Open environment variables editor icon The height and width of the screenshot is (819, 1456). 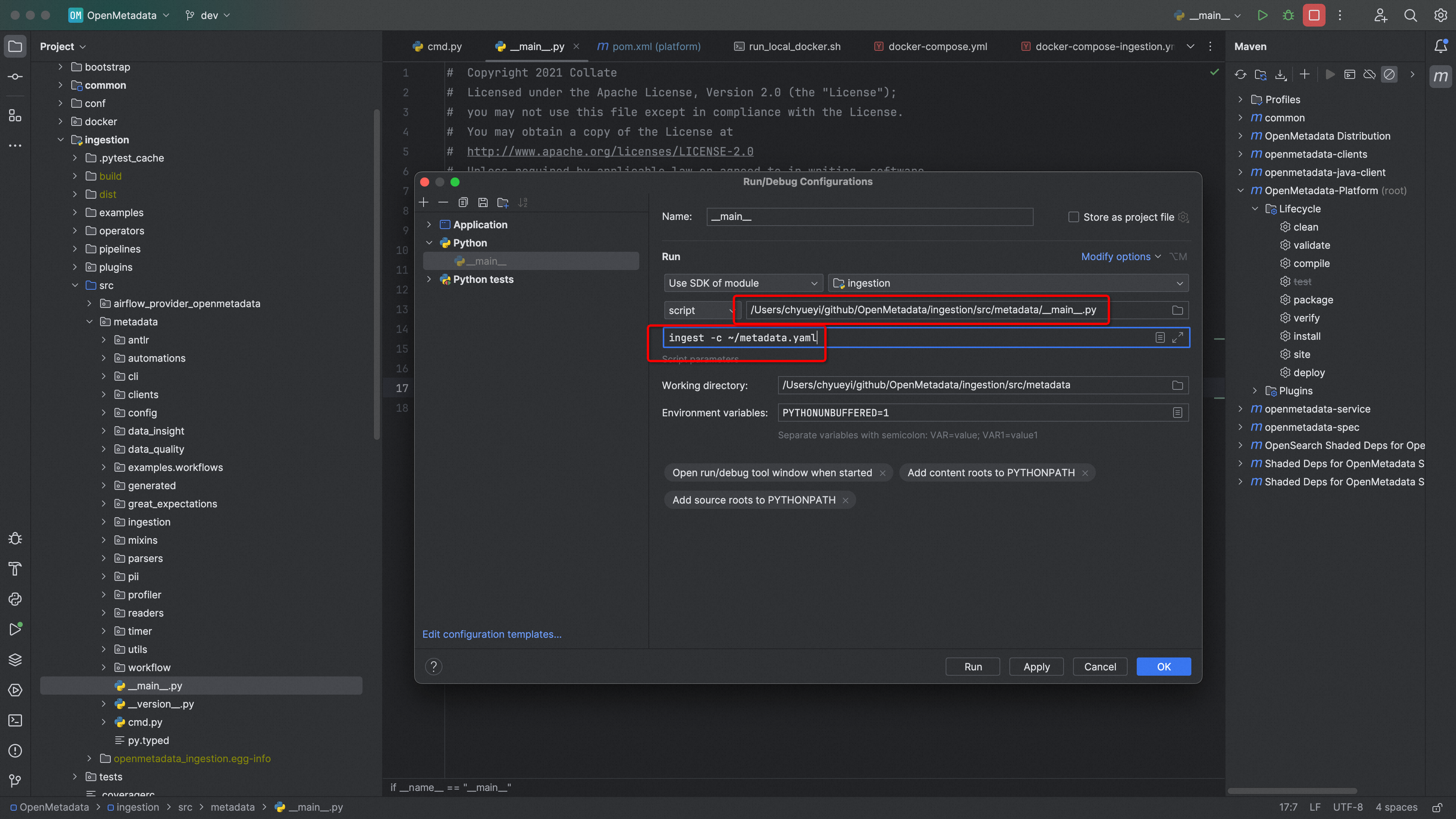click(x=1177, y=413)
